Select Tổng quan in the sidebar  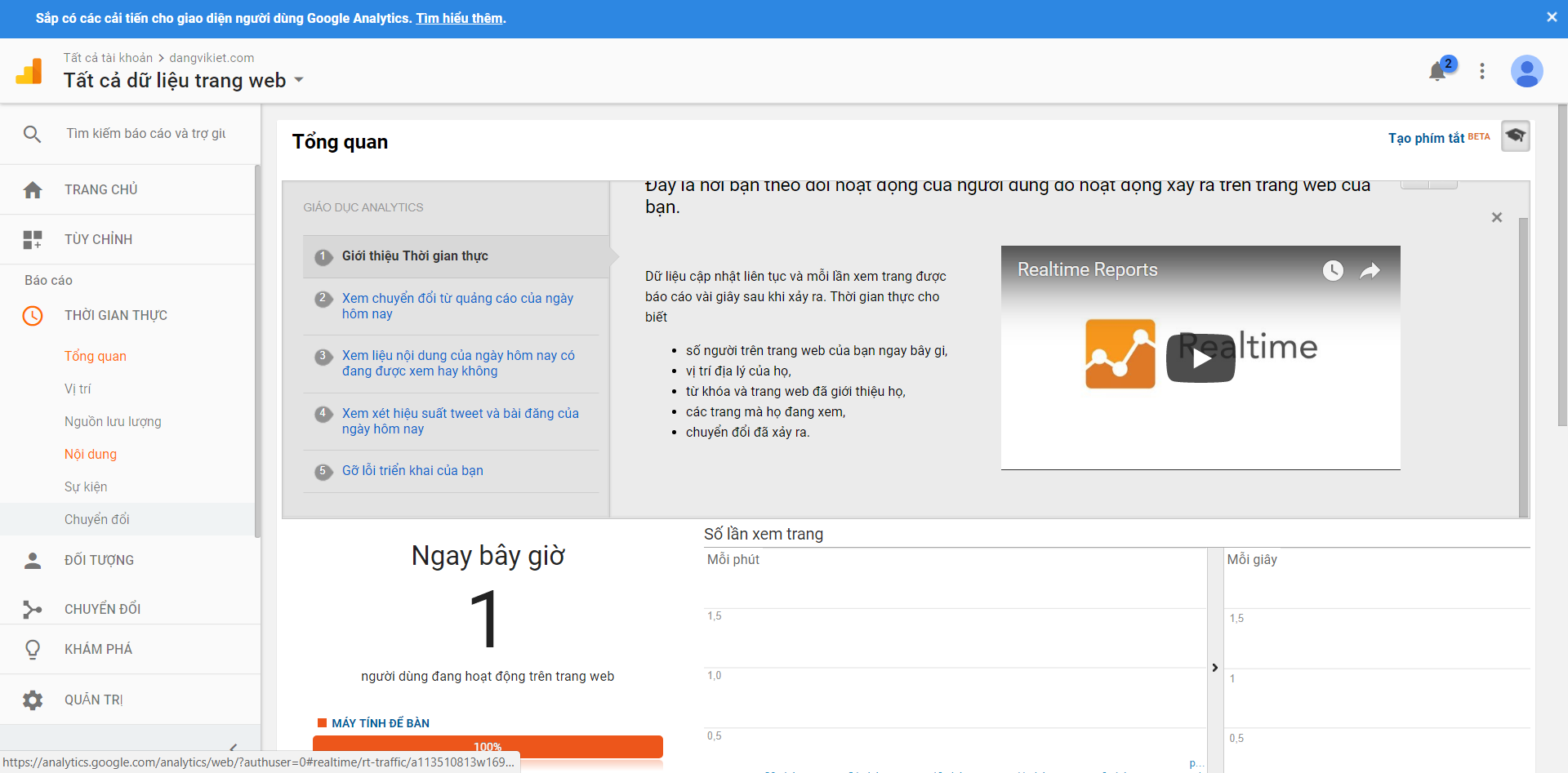coord(96,357)
